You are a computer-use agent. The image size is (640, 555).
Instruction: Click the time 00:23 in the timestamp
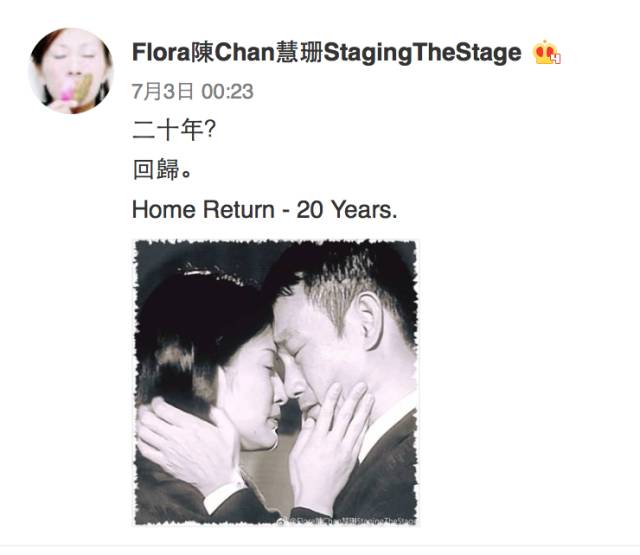pyautogui.click(x=227, y=91)
